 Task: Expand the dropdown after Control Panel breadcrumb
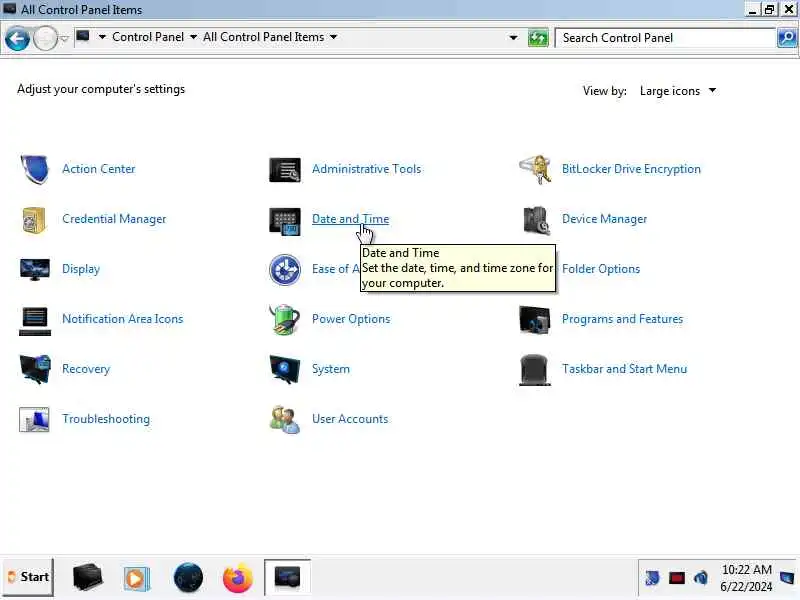point(193,37)
